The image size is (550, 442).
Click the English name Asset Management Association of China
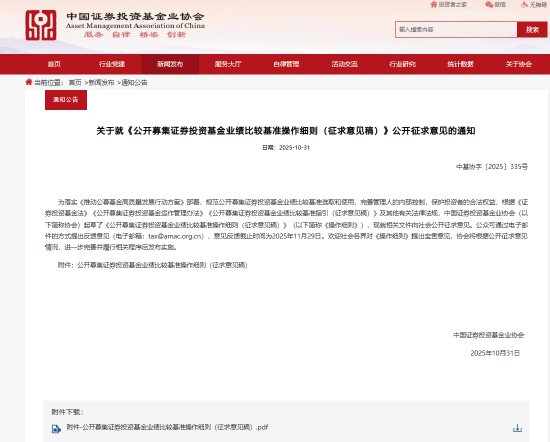(x=135, y=26)
